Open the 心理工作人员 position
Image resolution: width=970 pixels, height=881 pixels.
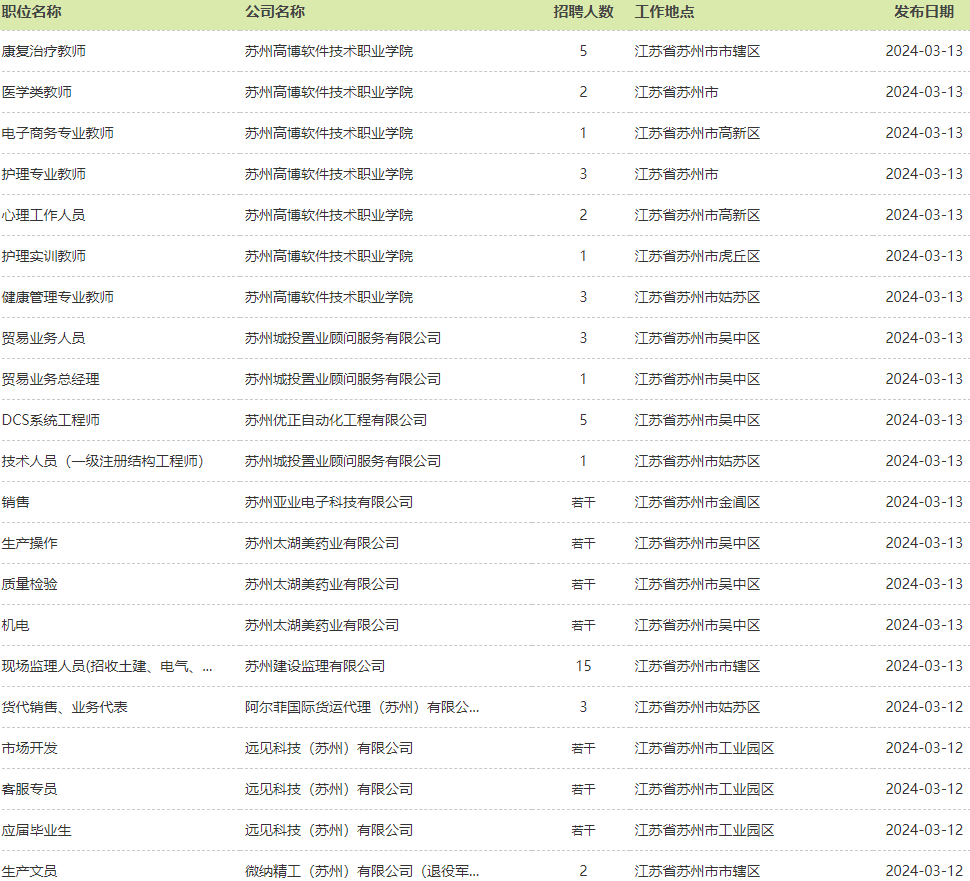tap(65, 214)
